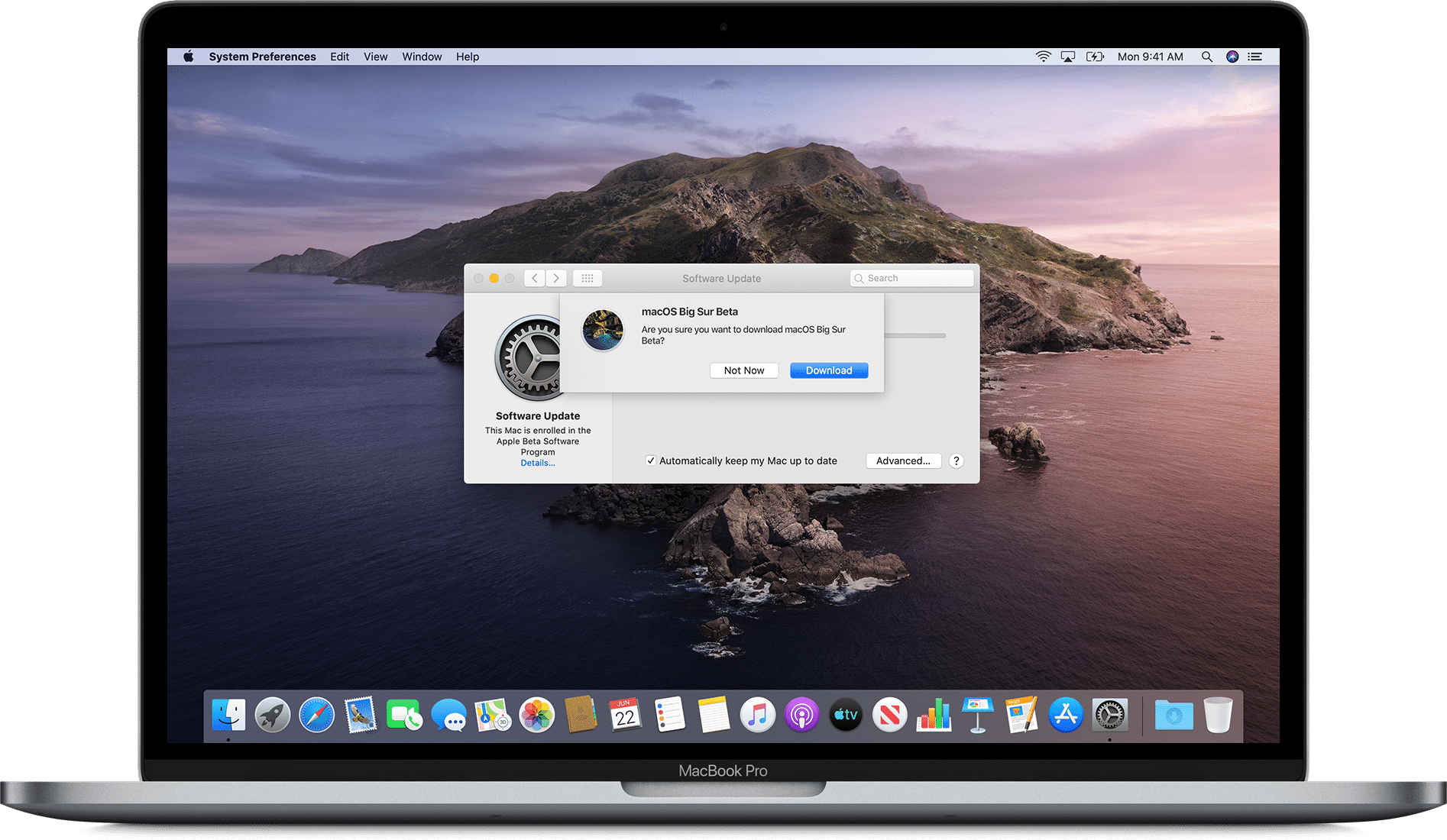Open the Help menu
This screenshot has width=1447, height=840.
pyautogui.click(x=468, y=57)
